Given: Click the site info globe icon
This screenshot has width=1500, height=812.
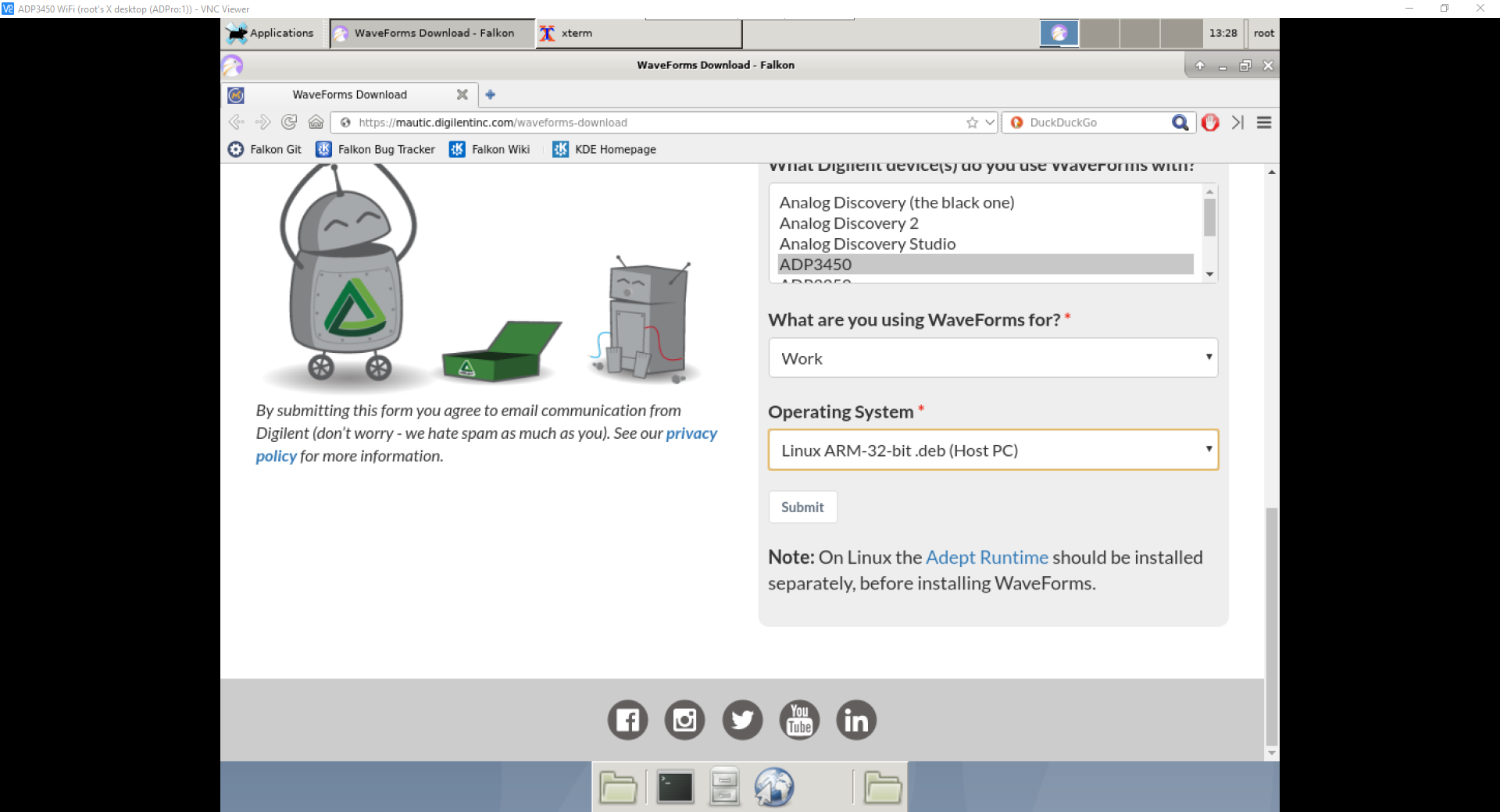Looking at the screenshot, I should [x=345, y=123].
